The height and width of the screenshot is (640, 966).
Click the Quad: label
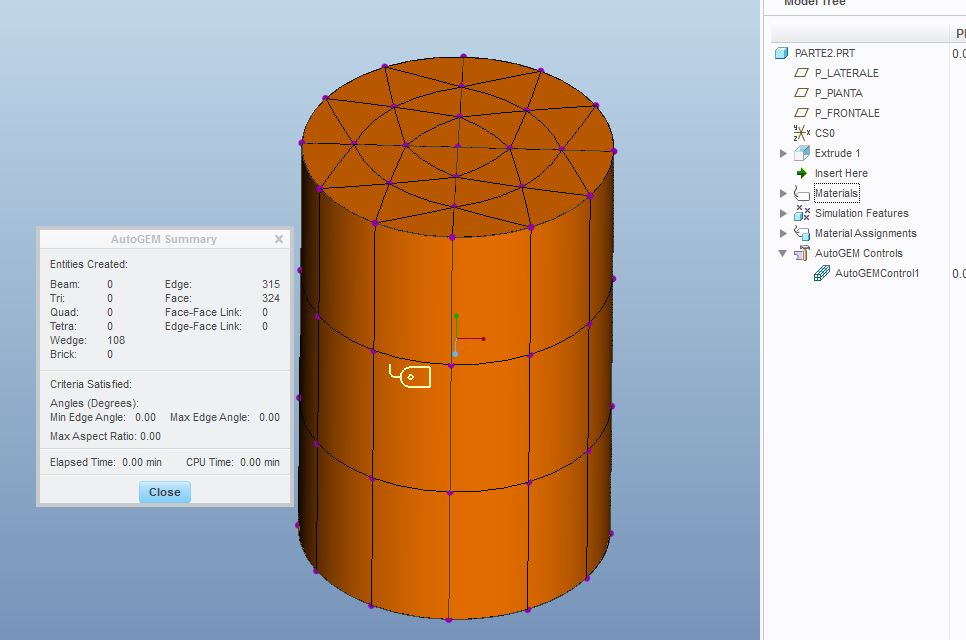[64, 312]
